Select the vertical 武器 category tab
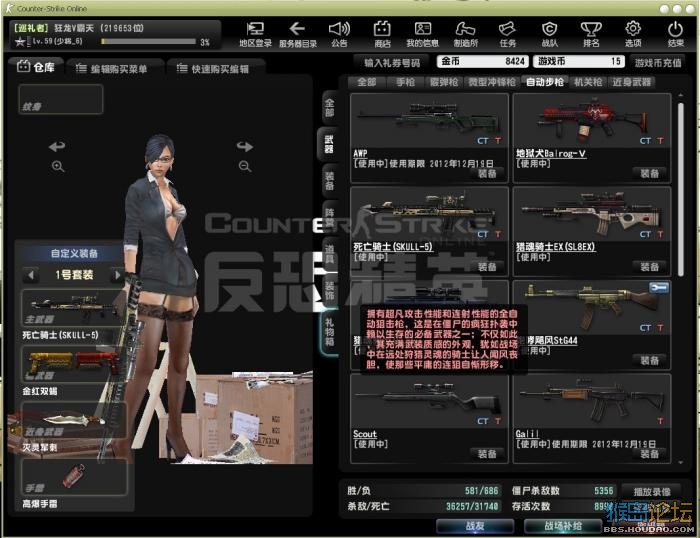The image size is (700, 538). tap(329, 144)
